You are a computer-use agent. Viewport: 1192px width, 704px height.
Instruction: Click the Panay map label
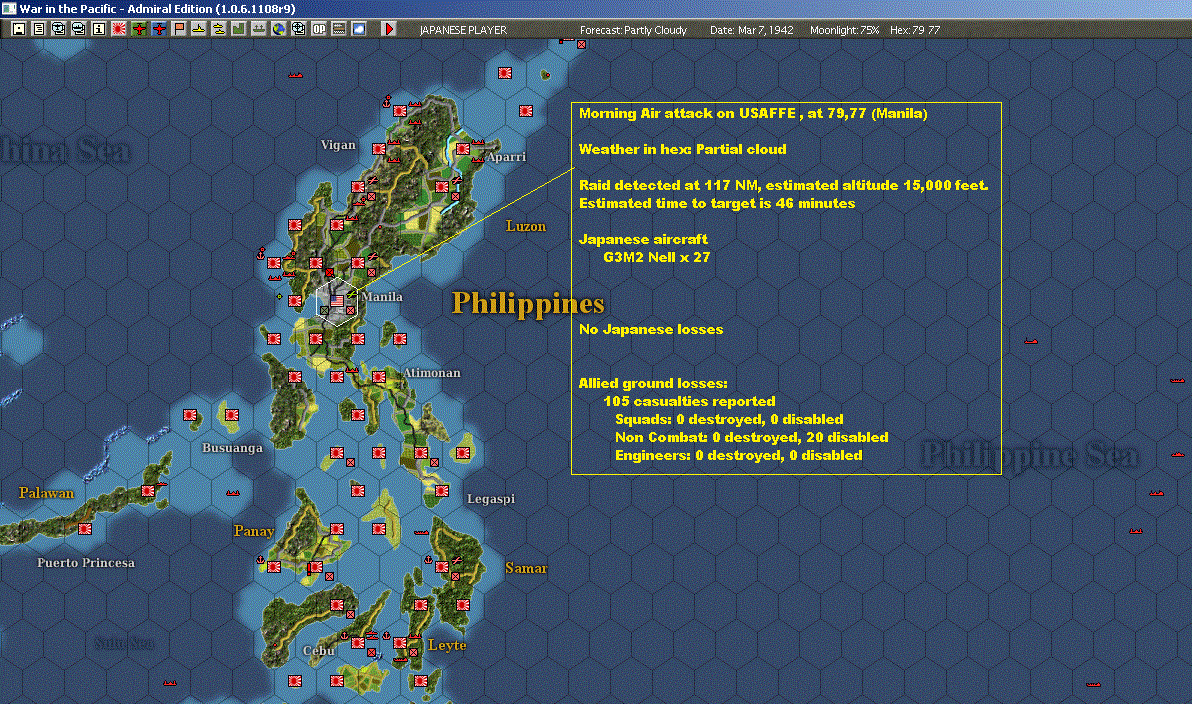point(253,531)
